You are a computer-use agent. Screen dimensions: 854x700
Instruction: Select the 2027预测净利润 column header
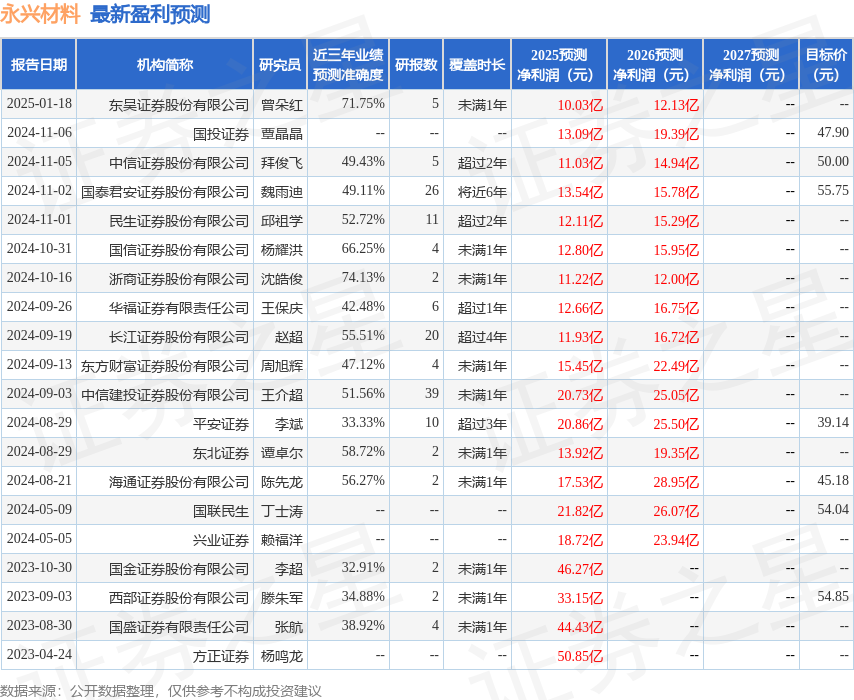click(x=751, y=64)
